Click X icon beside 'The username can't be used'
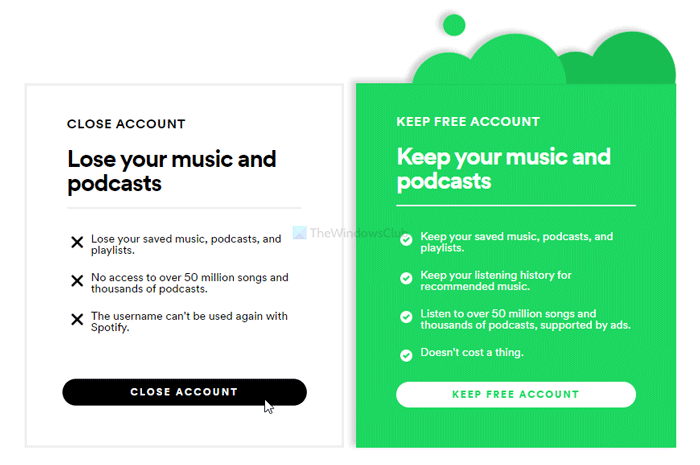The width and height of the screenshot is (700, 465). pos(77,319)
